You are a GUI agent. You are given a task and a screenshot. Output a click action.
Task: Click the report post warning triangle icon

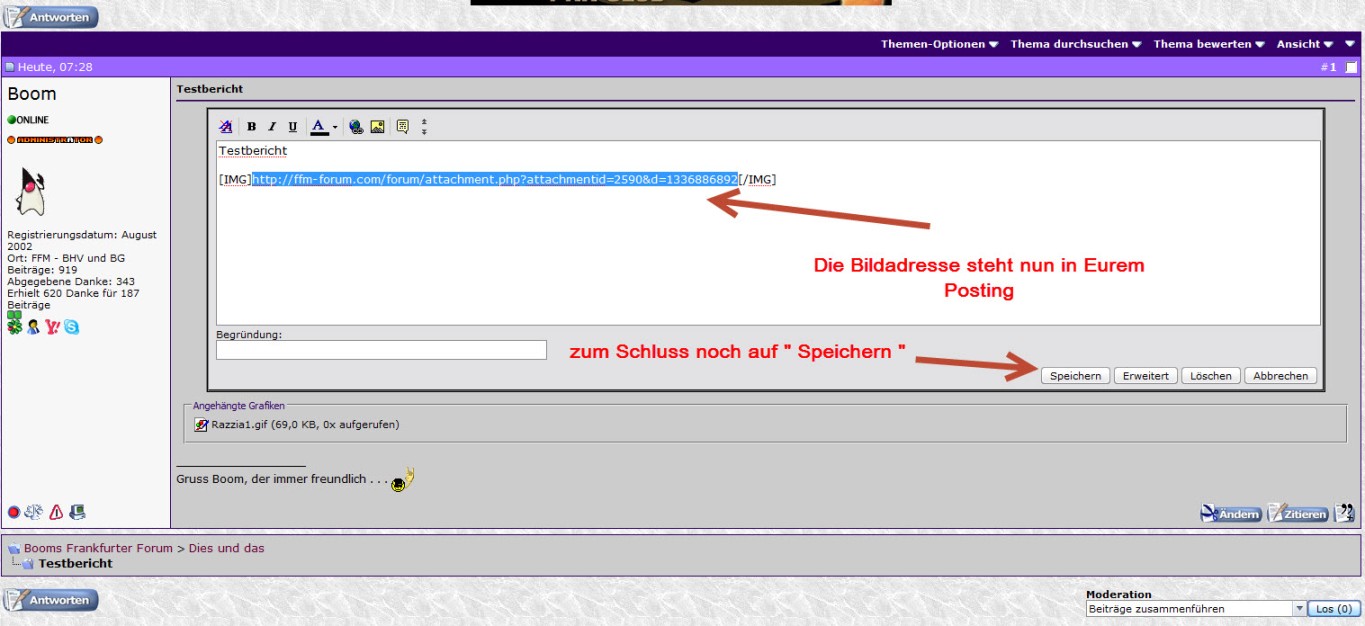pos(56,512)
